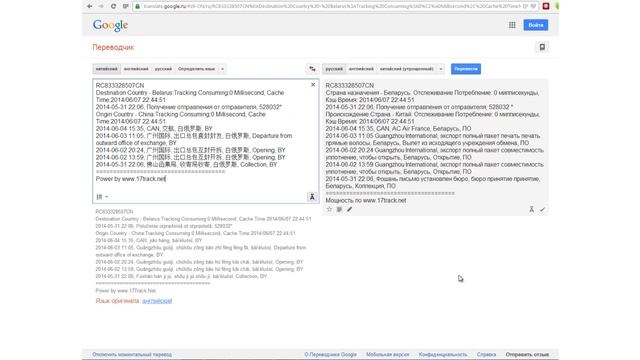Open input method options arrow
640x360 pixels.
point(107,197)
